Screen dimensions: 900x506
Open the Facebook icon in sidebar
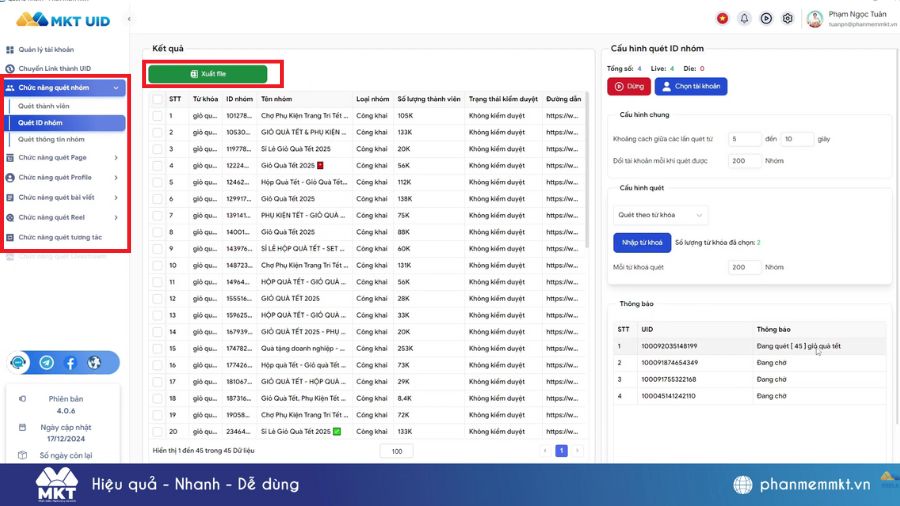[70, 363]
